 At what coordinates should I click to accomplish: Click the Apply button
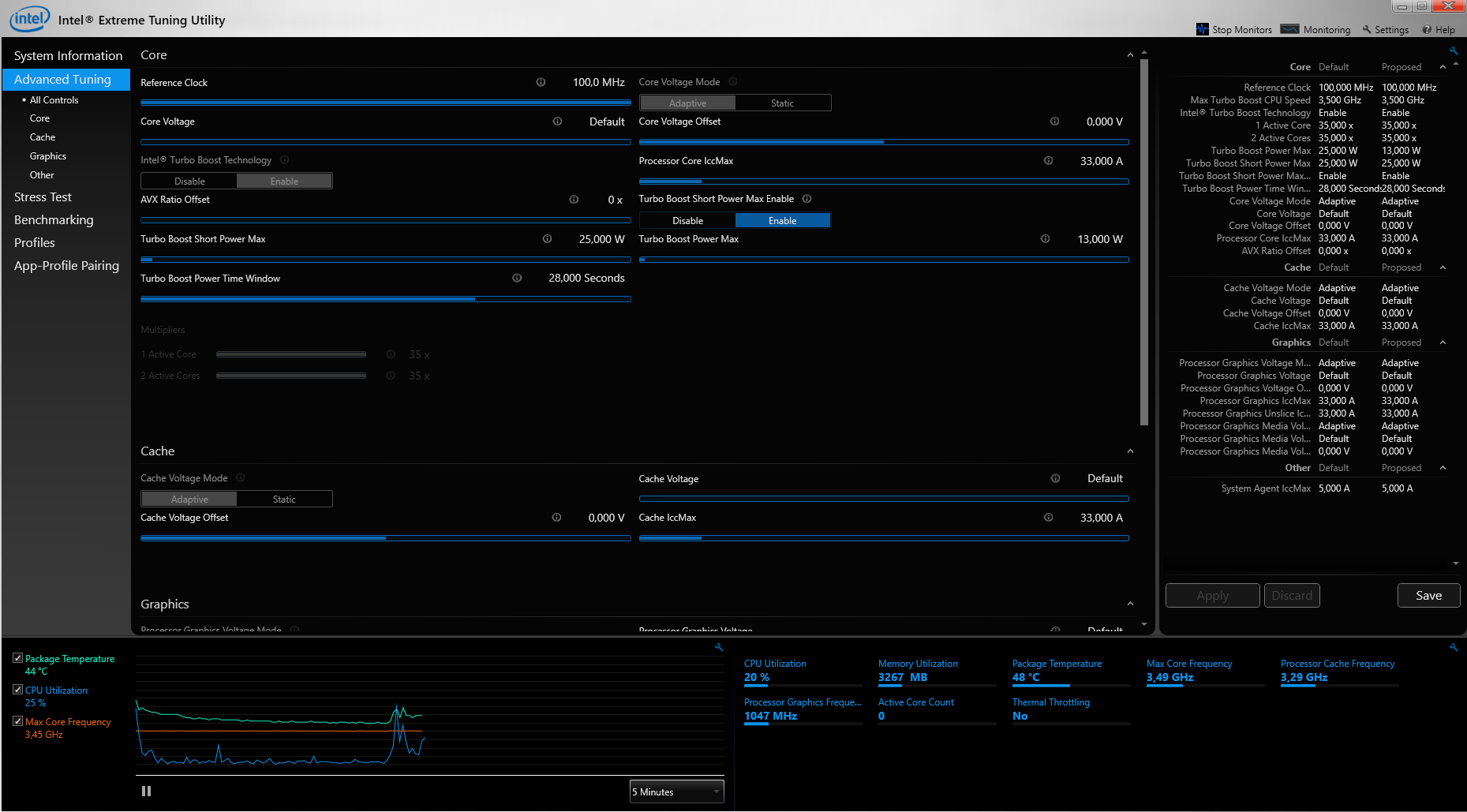[x=1212, y=596]
